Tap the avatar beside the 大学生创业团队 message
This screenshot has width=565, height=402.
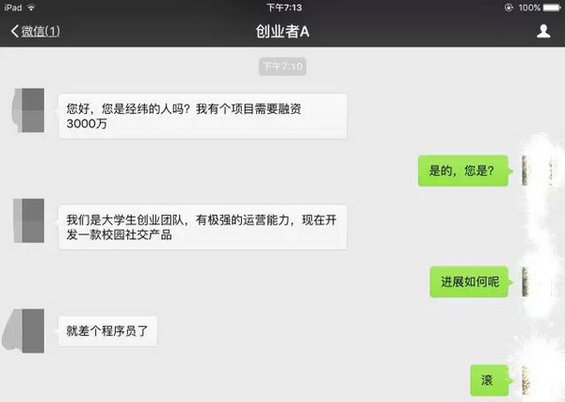click(x=29, y=220)
